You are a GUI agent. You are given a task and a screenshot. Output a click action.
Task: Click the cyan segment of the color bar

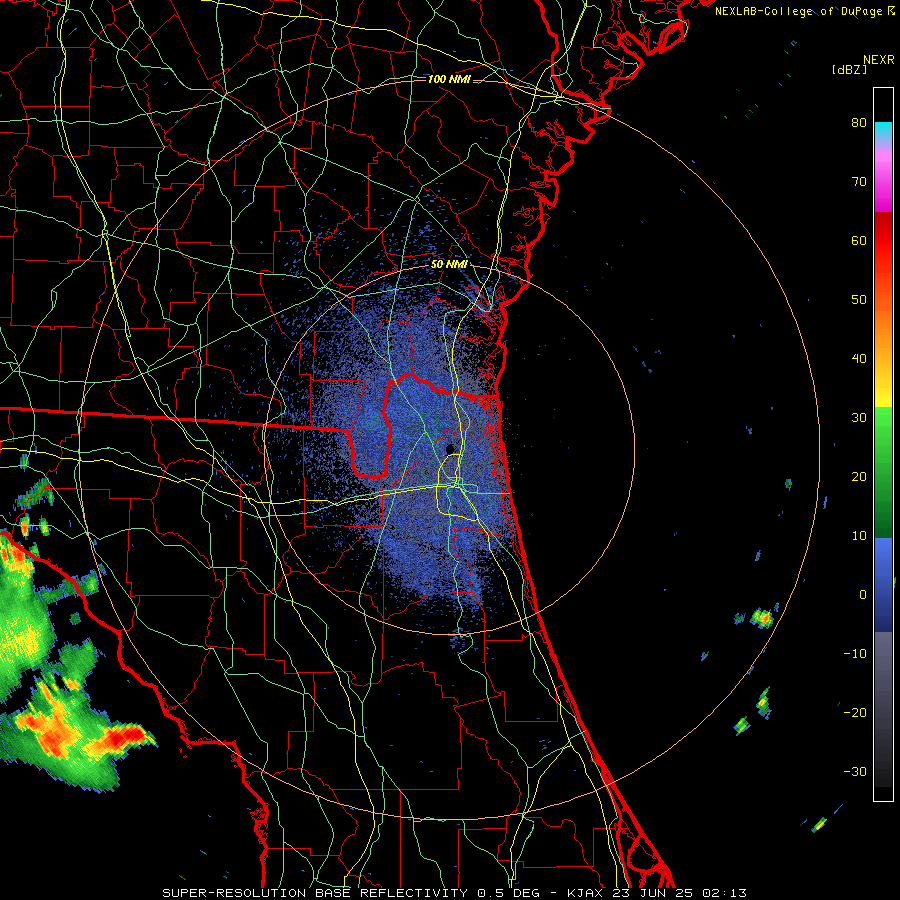click(883, 131)
